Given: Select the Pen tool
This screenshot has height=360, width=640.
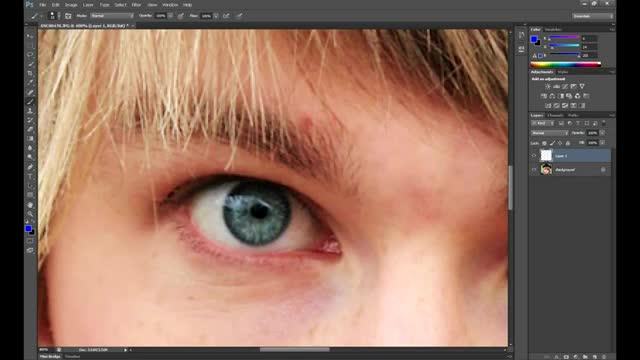Looking at the screenshot, I should (x=30, y=167).
